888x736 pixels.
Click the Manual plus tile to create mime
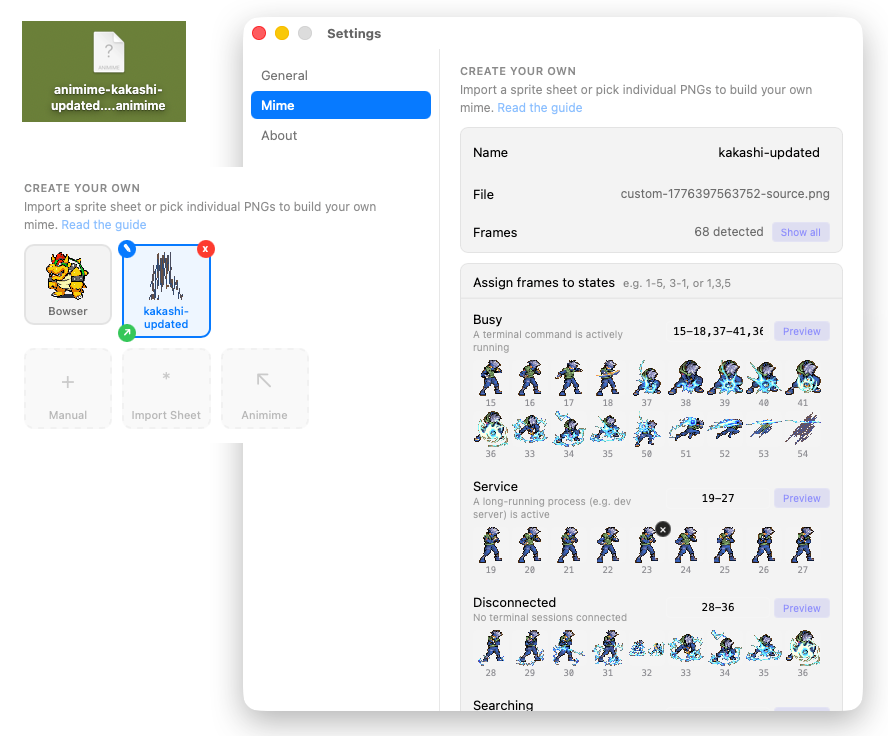point(67,388)
